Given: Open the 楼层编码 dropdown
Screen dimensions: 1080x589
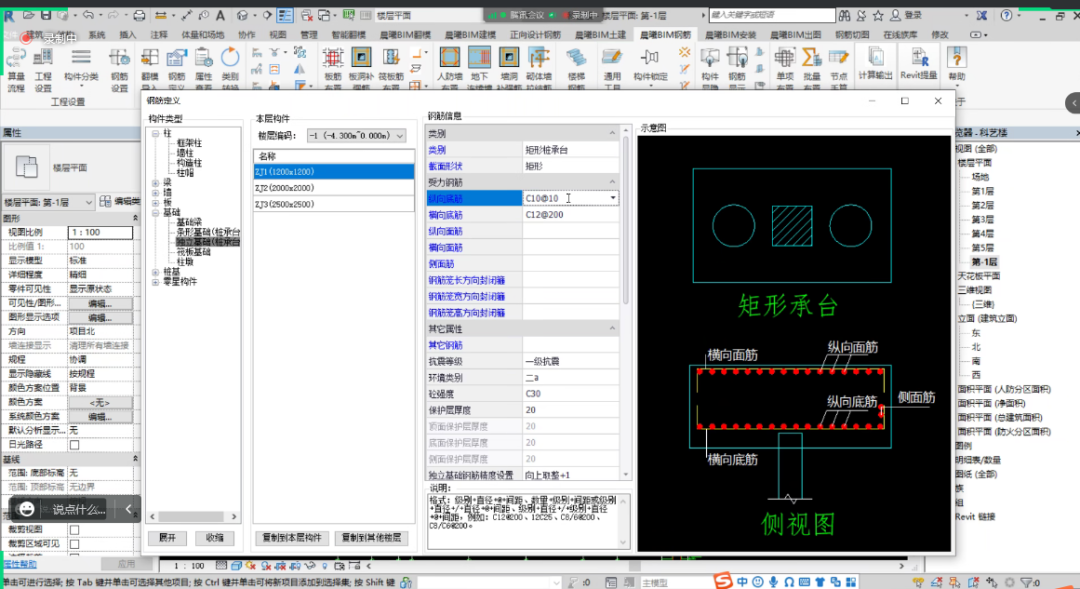Looking at the screenshot, I should (399, 136).
